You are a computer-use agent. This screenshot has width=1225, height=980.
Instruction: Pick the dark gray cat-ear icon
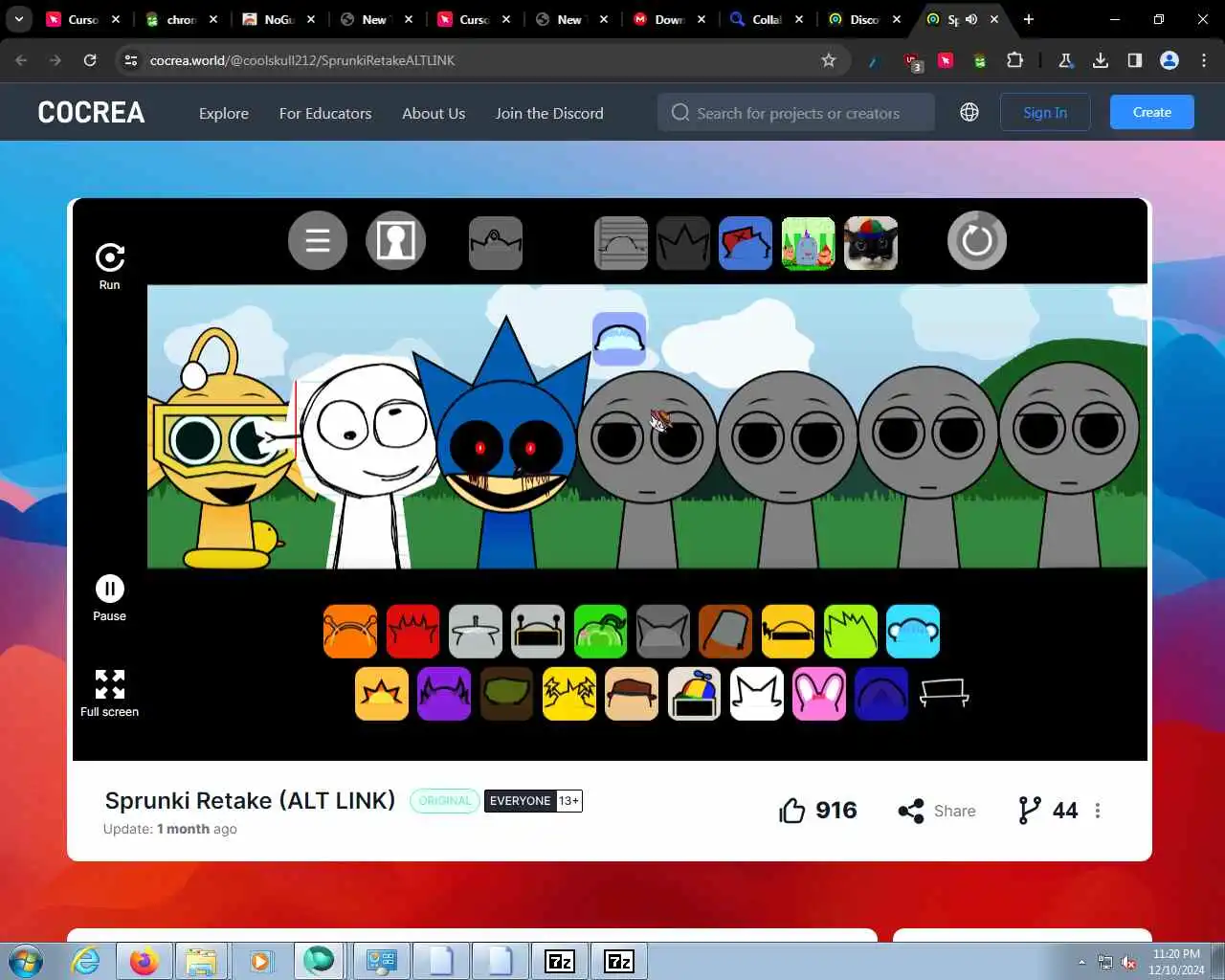pos(663,632)
